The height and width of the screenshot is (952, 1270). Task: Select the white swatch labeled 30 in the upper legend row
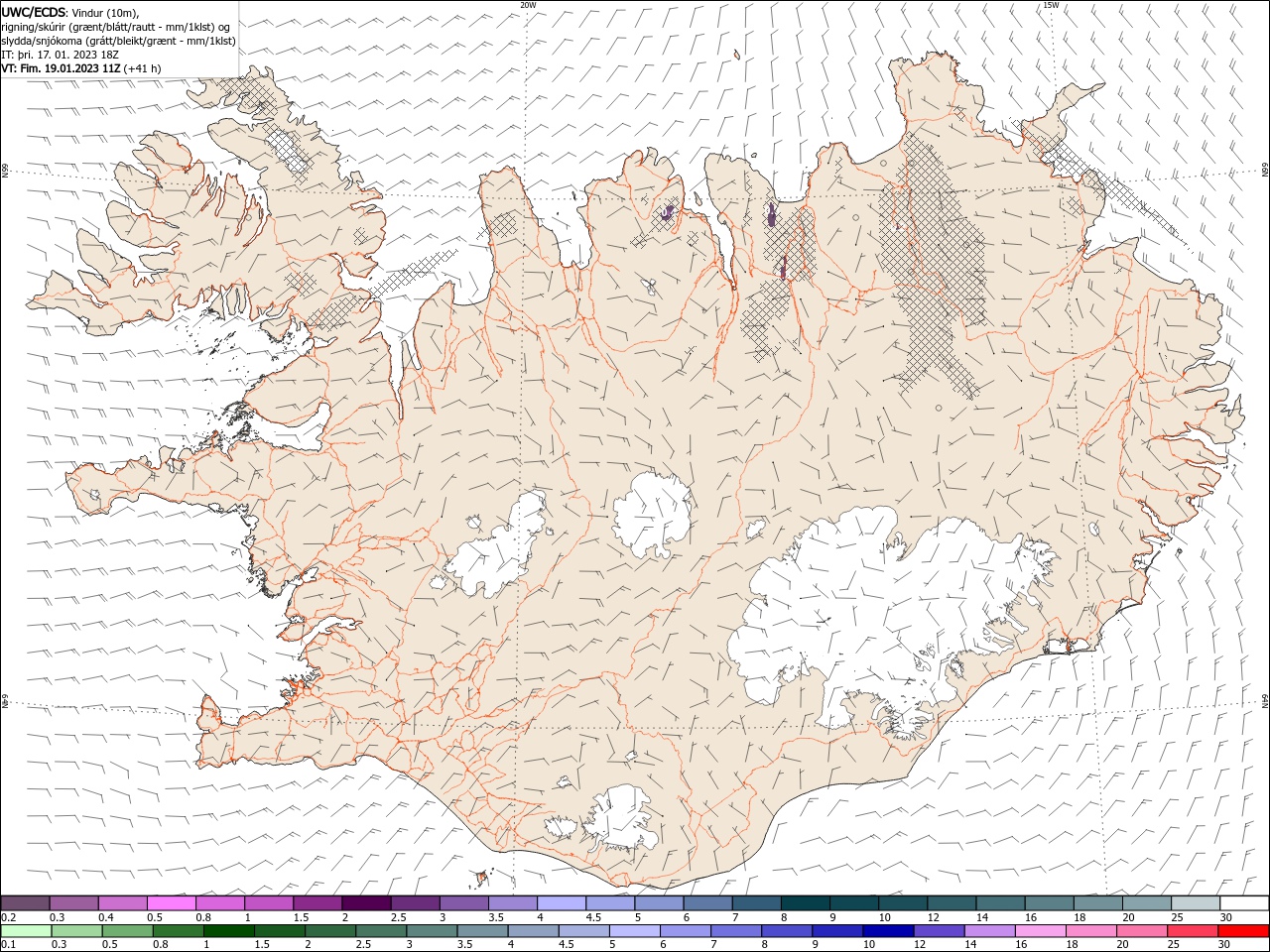coord(1244,903)
